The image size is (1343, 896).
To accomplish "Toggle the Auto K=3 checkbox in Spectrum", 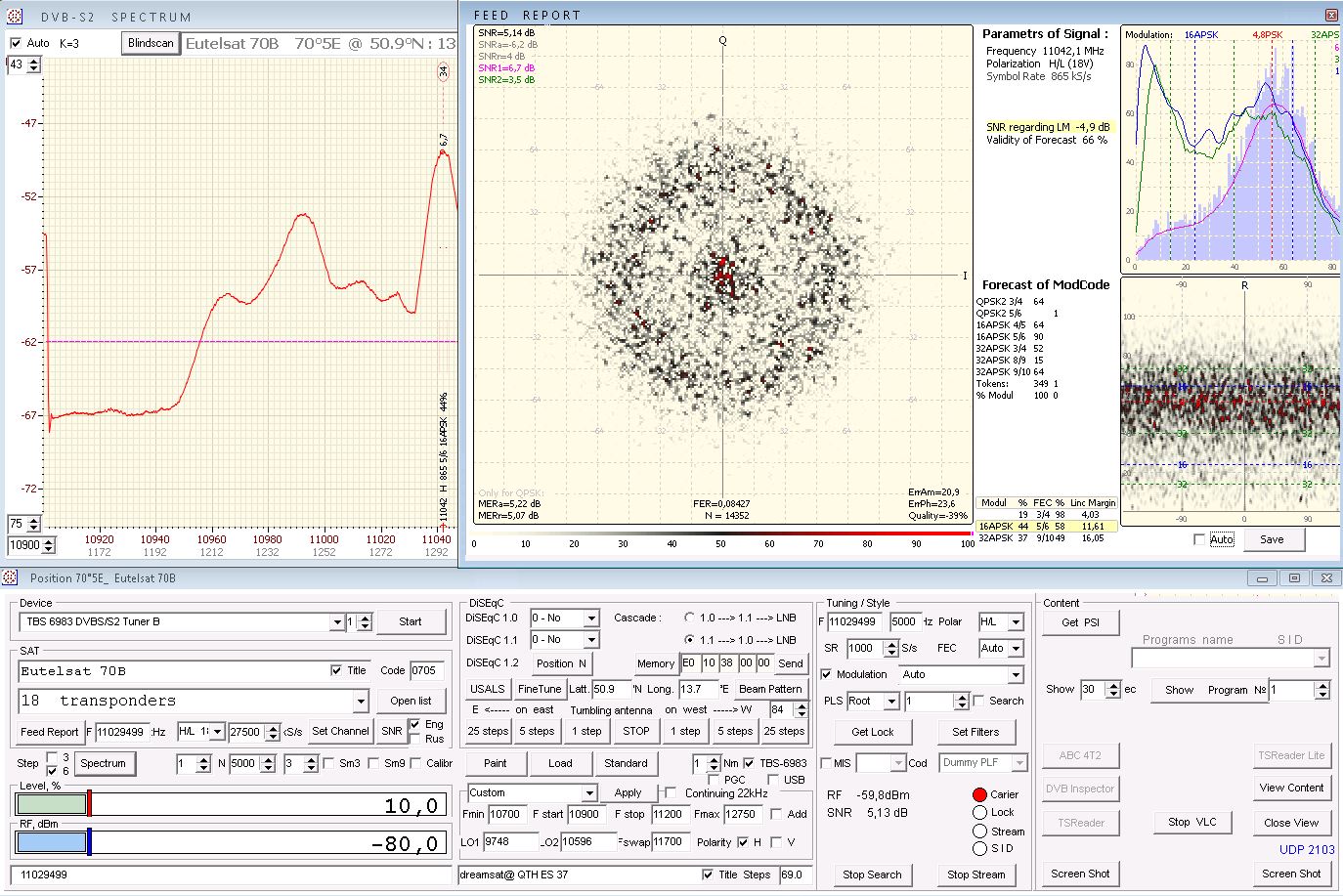I will [x=16, y=43].
